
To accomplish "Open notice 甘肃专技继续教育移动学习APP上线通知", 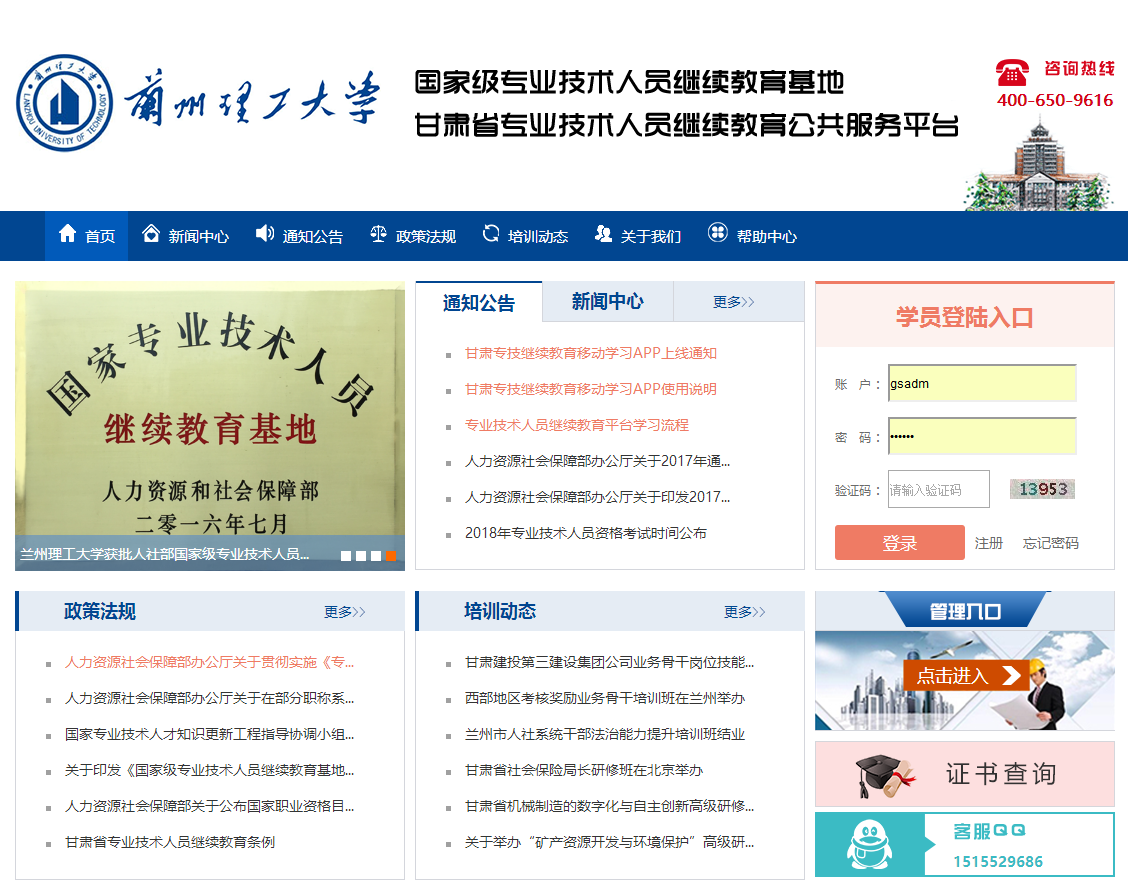I will pyautogui.click(x=591, y=353).
